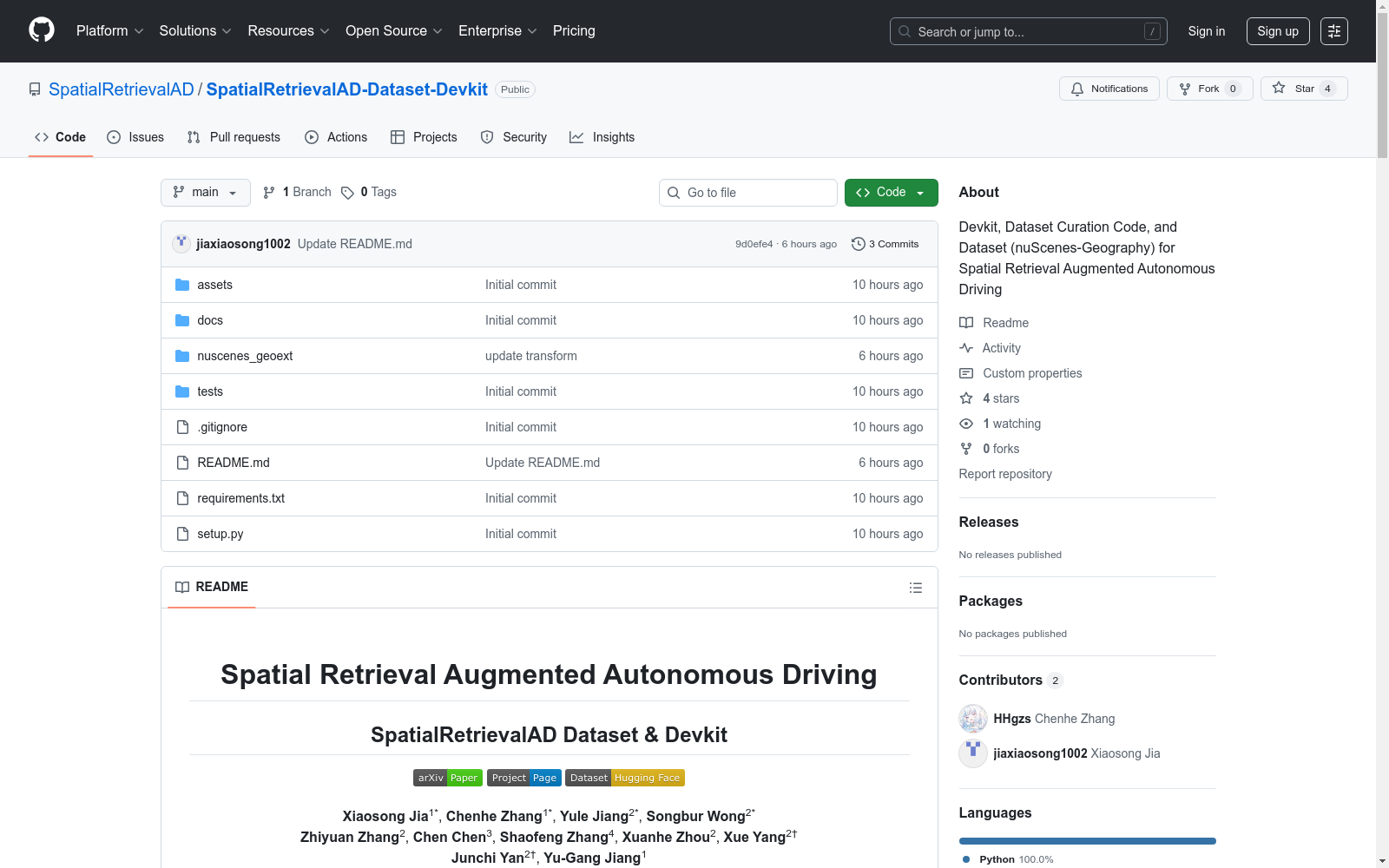1389x868 pixels.
Task: Open the Releases heading link
Action: (x=989, y=522)
